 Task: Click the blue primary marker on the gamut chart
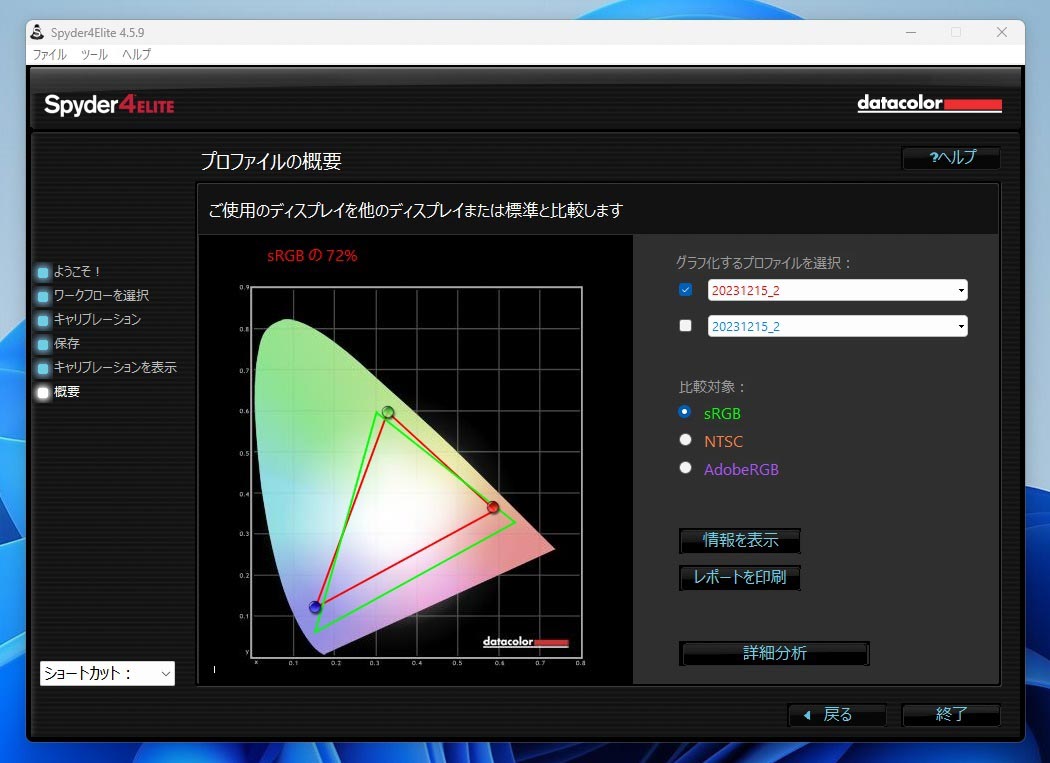click(315, 607)
